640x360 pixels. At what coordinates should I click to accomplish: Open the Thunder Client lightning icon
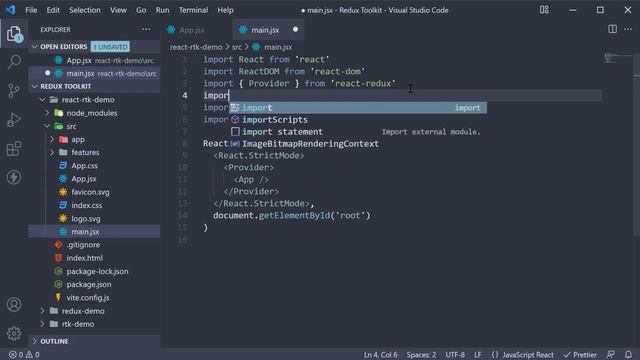(14, 177)
